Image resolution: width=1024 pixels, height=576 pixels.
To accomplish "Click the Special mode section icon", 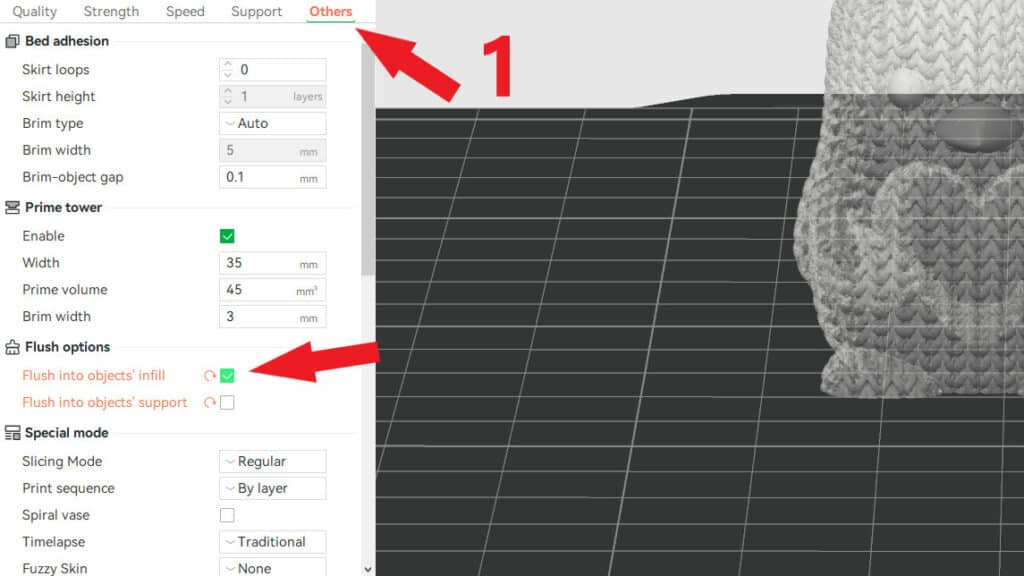I will click(x=12, y=433).
